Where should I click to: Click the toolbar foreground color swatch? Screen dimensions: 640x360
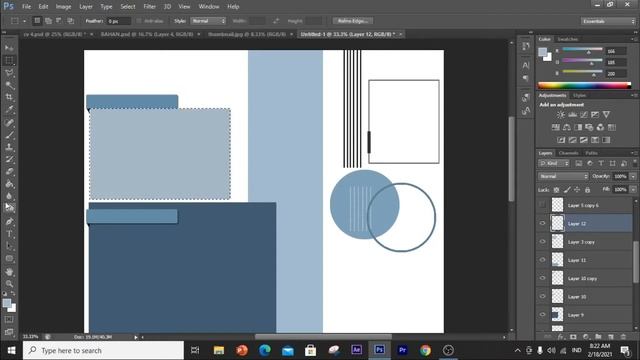pos(7,303)
